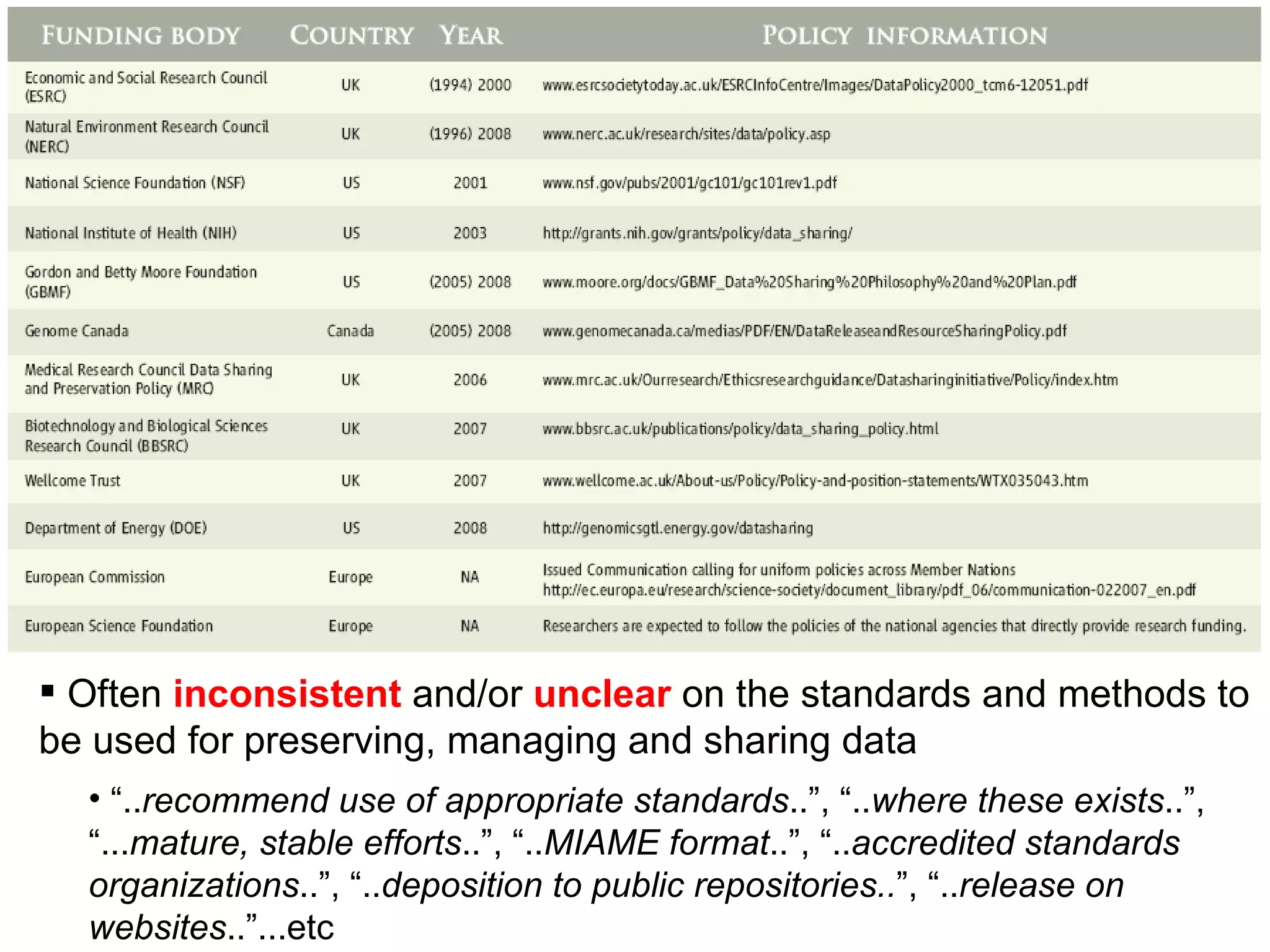Viewport: 1270px width, 952px height.
Task: Click the Issued Communication calling for uniform policies text
Action: [x=779, y=570]
